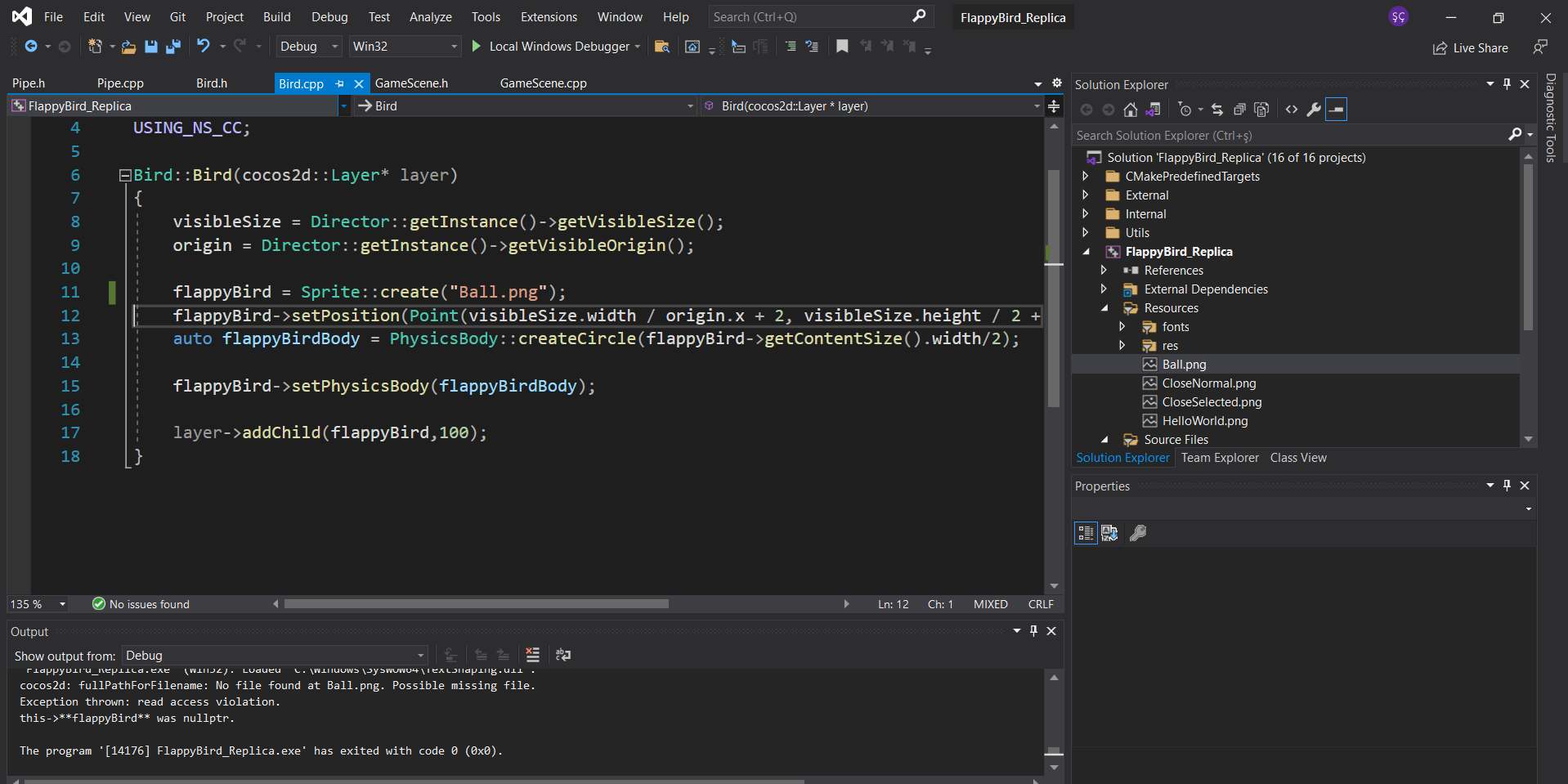This screenshot has height=784, width=1568.
Task: Click the Live Share button
Action: (x=1471, y=48)
